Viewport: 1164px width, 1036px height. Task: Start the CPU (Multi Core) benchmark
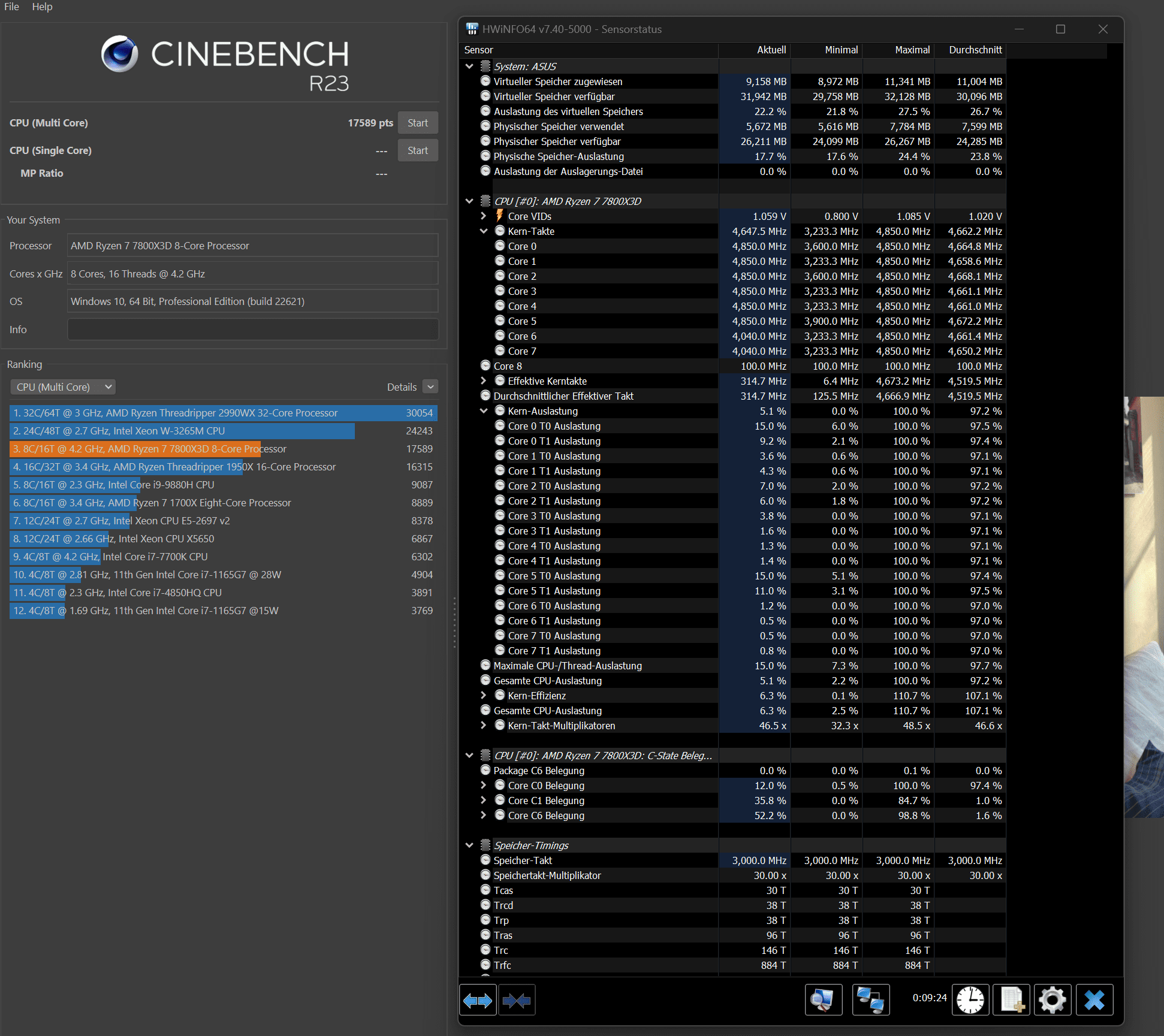[418, 123]
